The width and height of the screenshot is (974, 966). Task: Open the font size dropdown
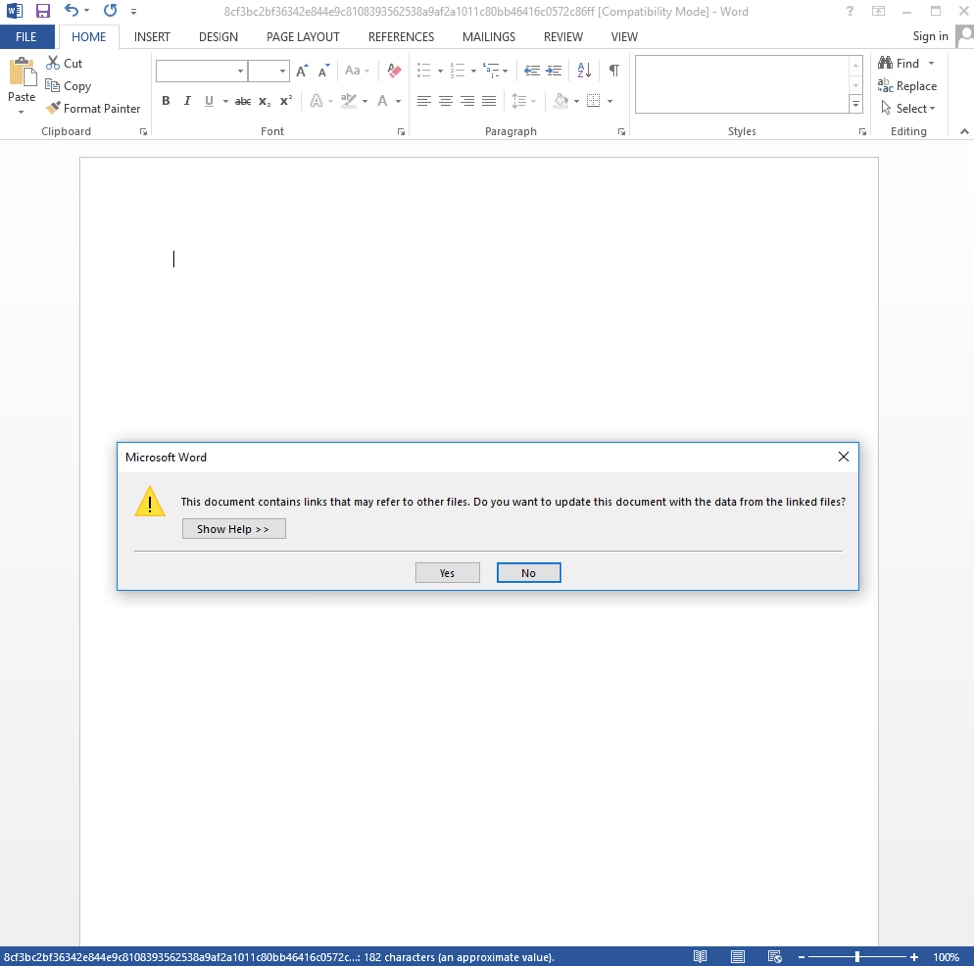tap(282, 71)
